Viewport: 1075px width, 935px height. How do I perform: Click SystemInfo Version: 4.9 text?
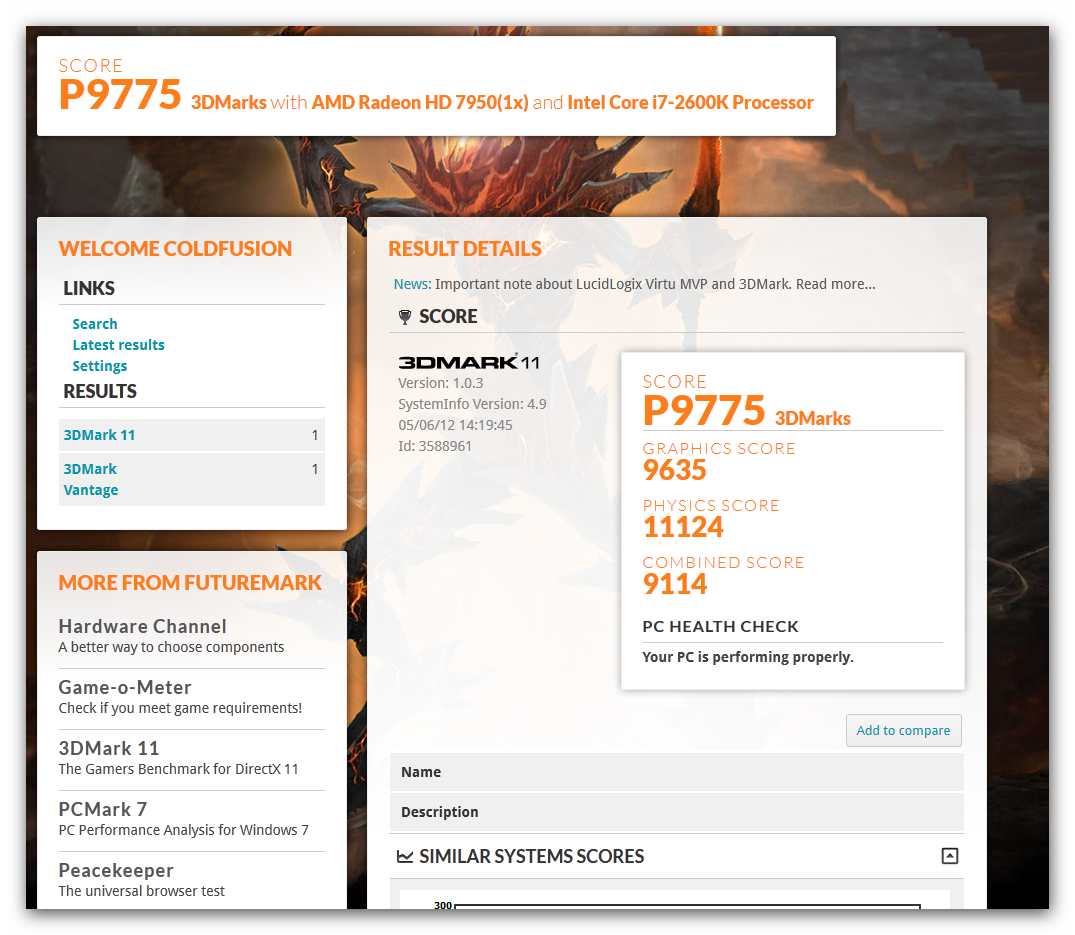472,404
